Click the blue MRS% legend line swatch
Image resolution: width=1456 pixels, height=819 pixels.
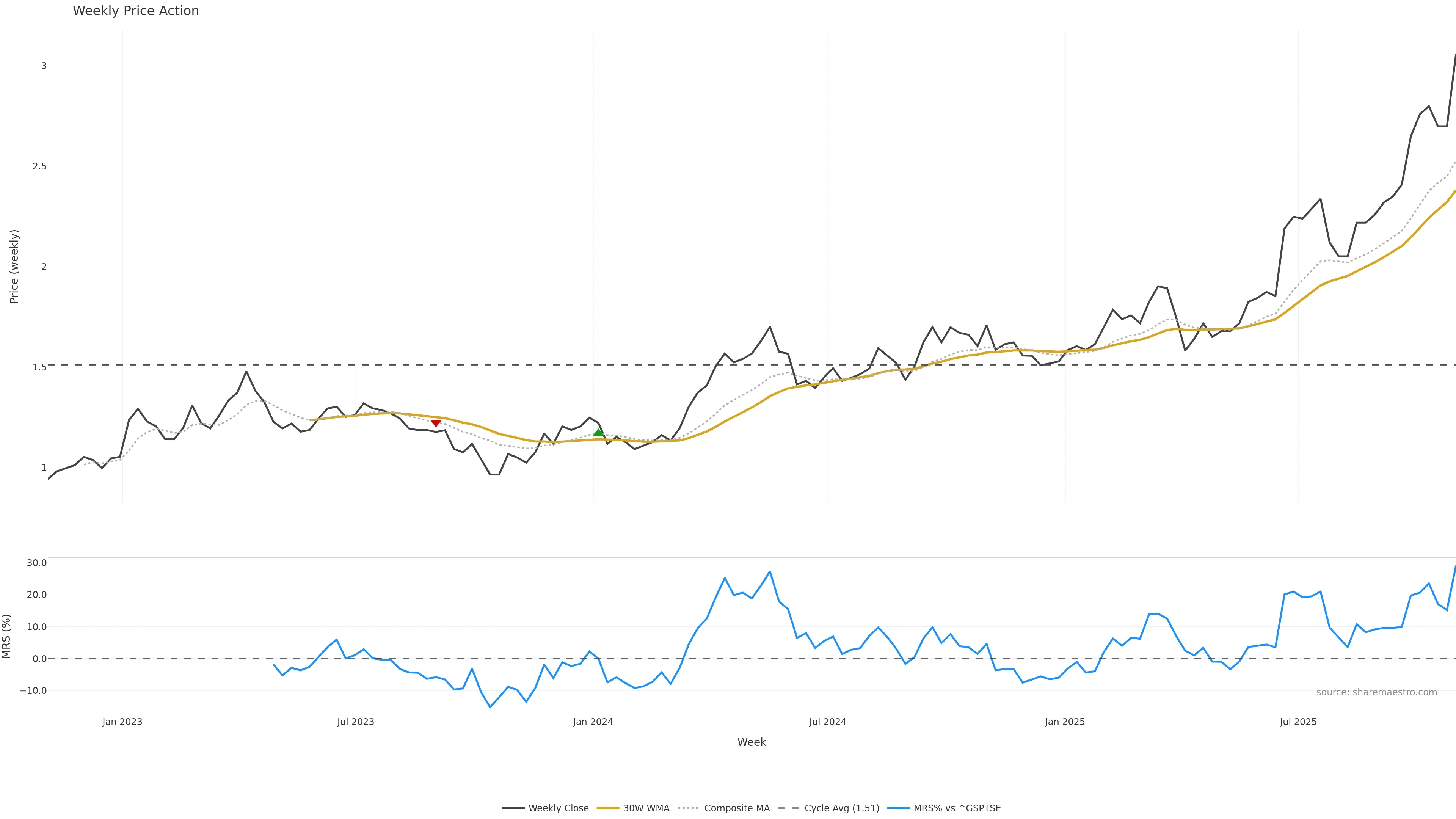point(898,808)
